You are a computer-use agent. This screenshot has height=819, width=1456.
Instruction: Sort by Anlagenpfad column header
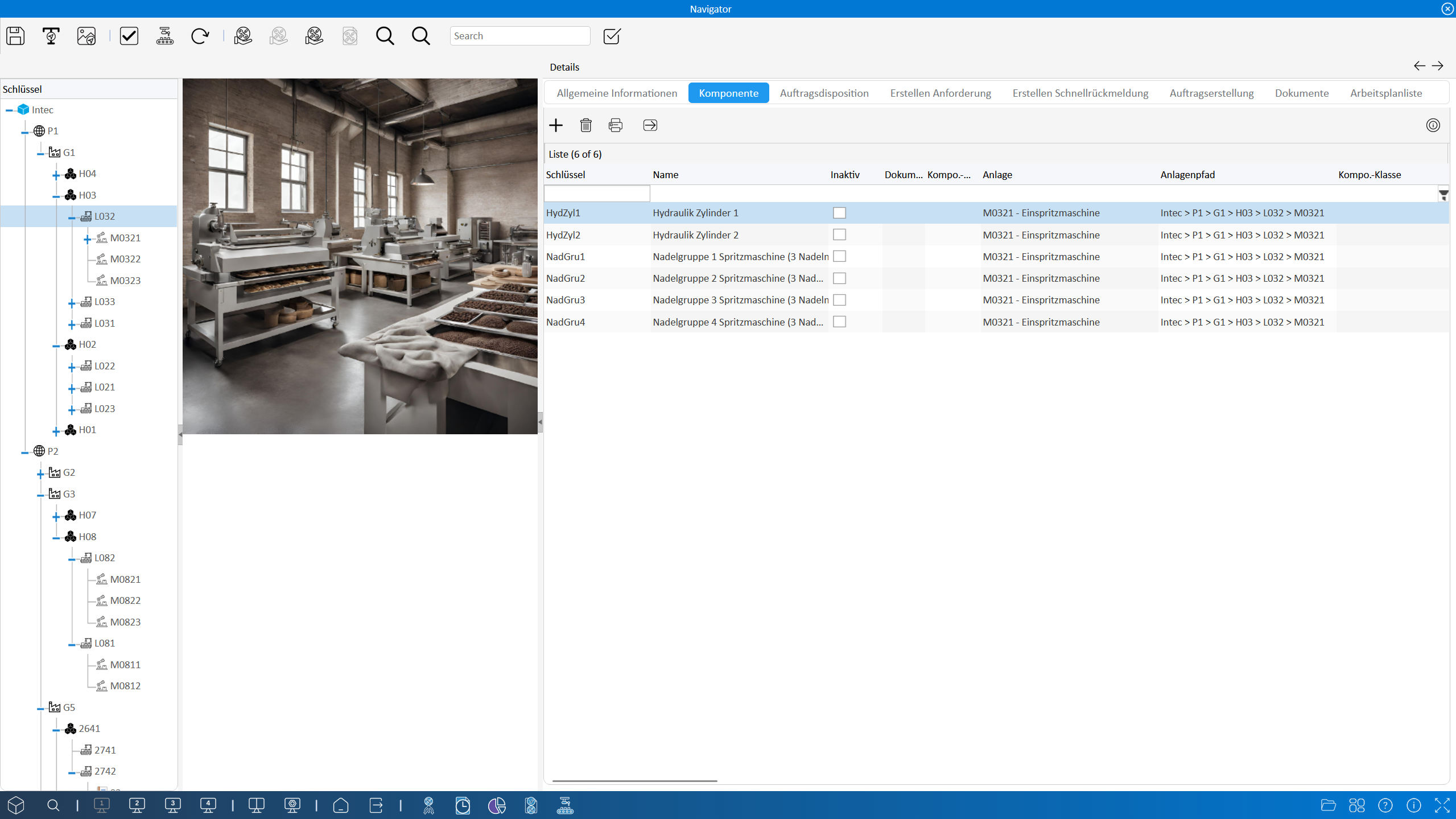tap(1187, 175)
